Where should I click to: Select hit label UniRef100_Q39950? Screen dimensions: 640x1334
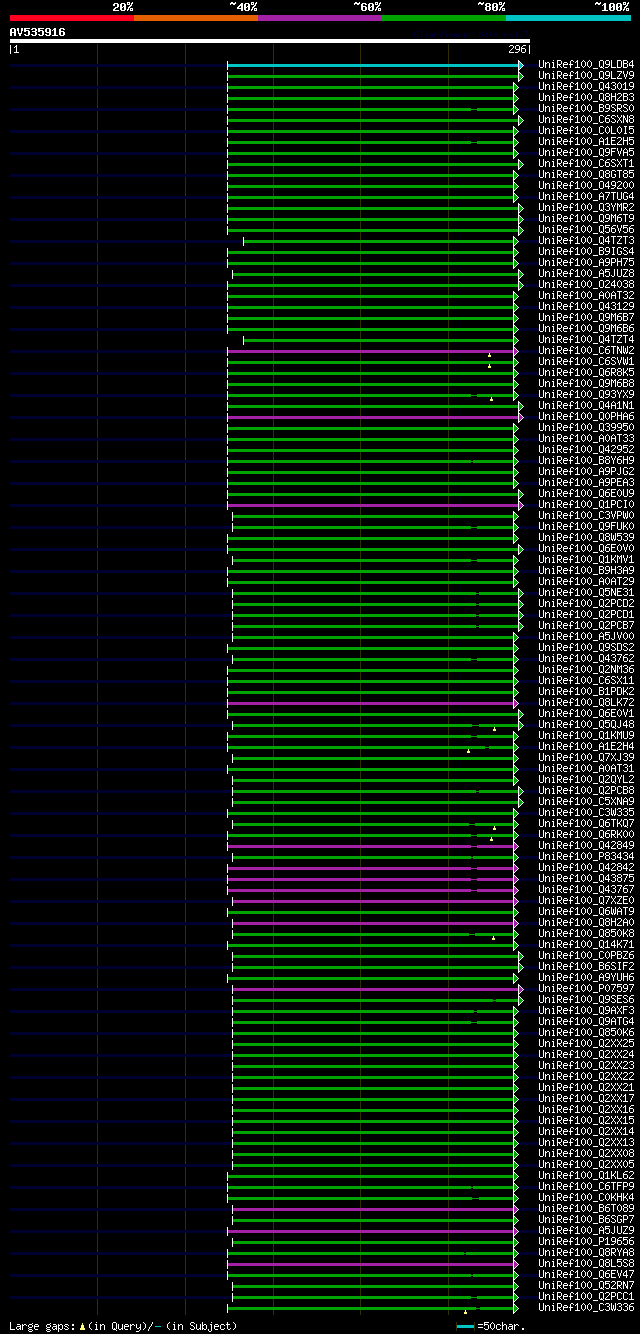(x=586, y=428)
